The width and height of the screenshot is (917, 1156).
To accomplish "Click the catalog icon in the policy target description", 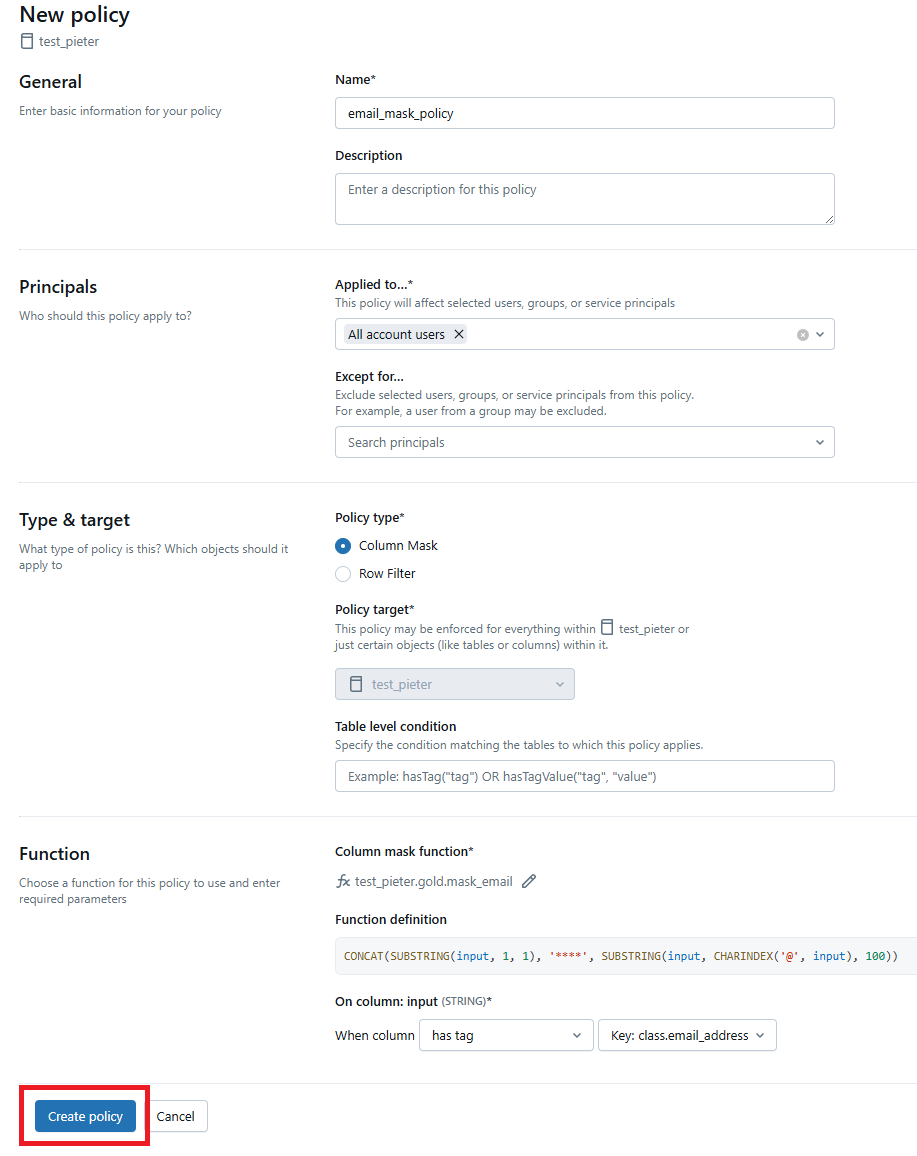I will pos(606,628).
